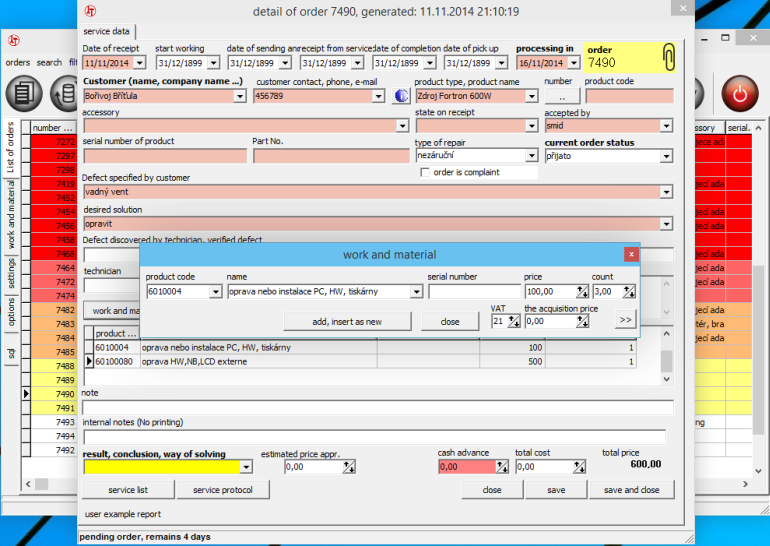Click the add, insert as new button
770x546 pixels.
(x=347, y=322)
